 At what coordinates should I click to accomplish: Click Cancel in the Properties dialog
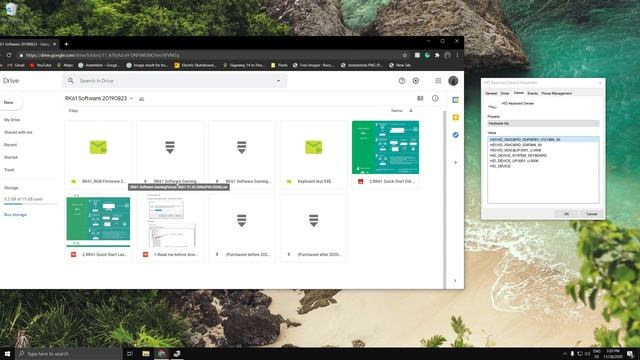(591, 214)
